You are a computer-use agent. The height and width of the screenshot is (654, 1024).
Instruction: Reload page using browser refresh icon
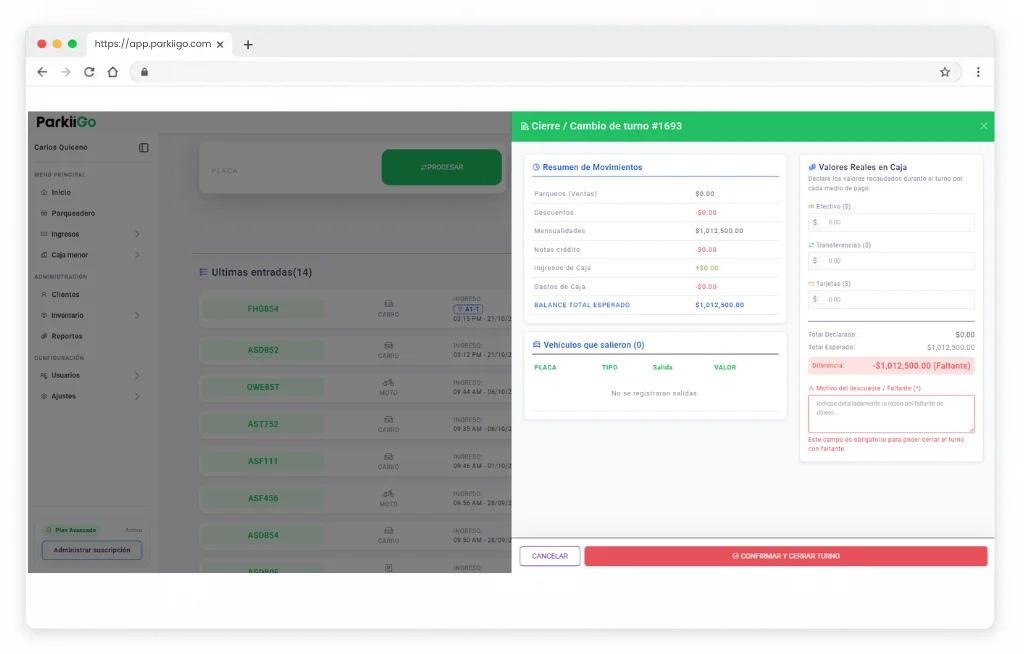point(89,72)
